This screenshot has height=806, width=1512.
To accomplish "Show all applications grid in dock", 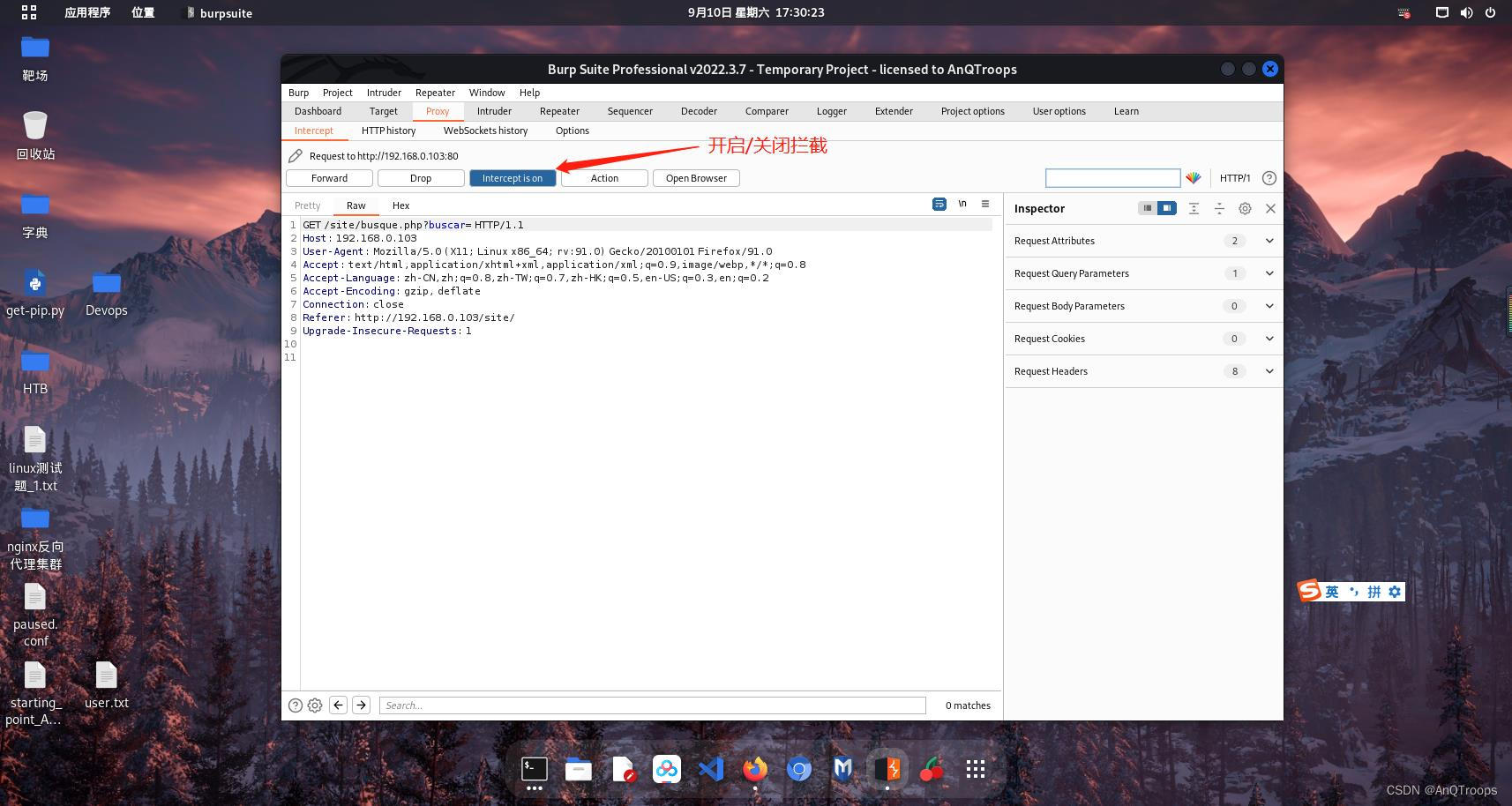I will (975, 770).
